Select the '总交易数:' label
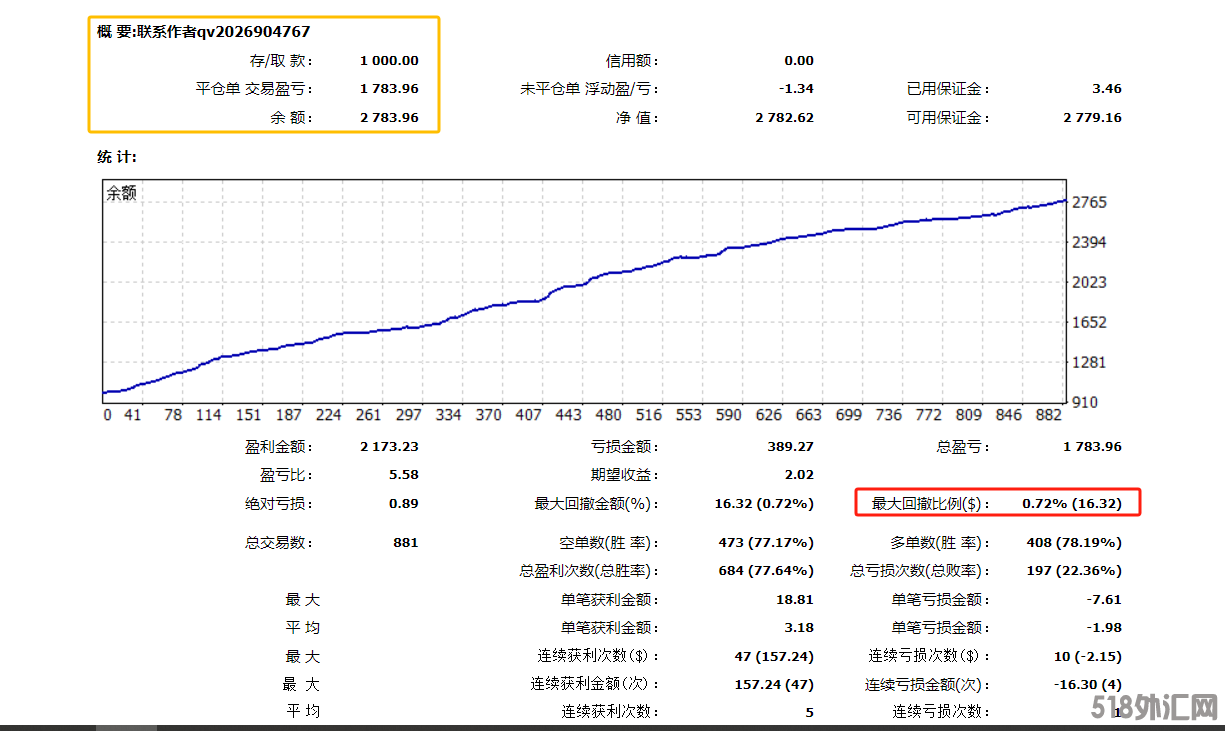The image size is (1225, 731). 279,543
